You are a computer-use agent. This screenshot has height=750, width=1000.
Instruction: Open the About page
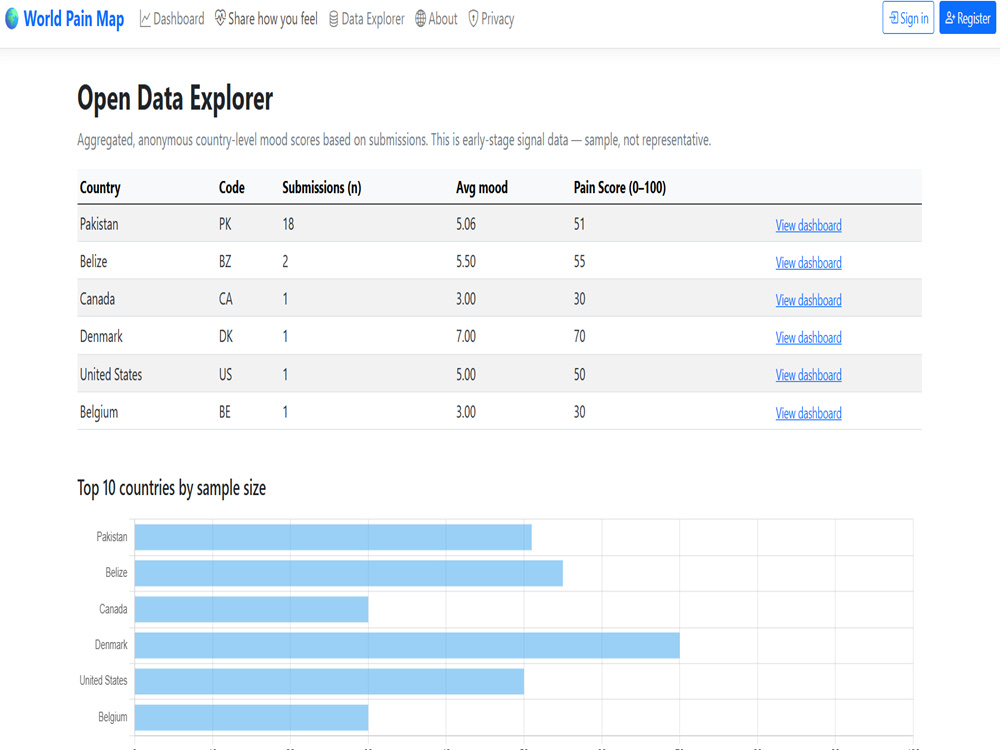click(x=436, y=19)
